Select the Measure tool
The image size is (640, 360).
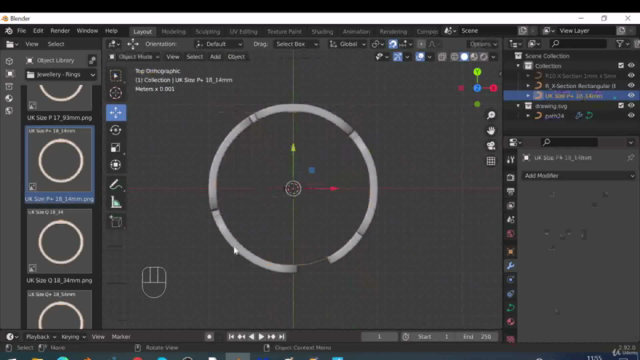(116, 202)
